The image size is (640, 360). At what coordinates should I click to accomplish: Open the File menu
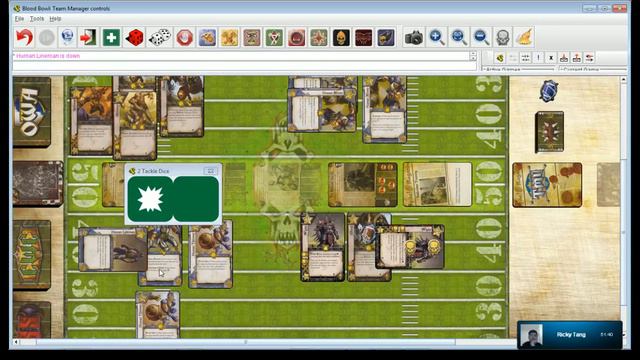(x=19, y=19)
